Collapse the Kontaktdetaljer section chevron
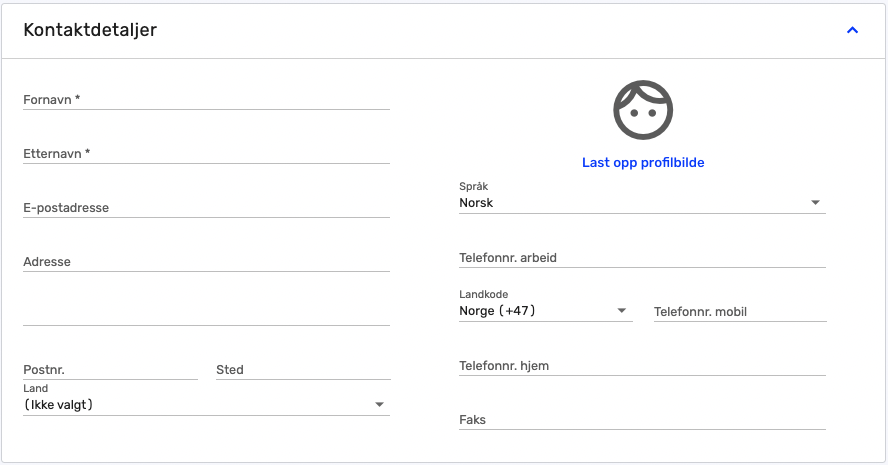The width and height of the screenshot is (888, 465). pos(852,30)
